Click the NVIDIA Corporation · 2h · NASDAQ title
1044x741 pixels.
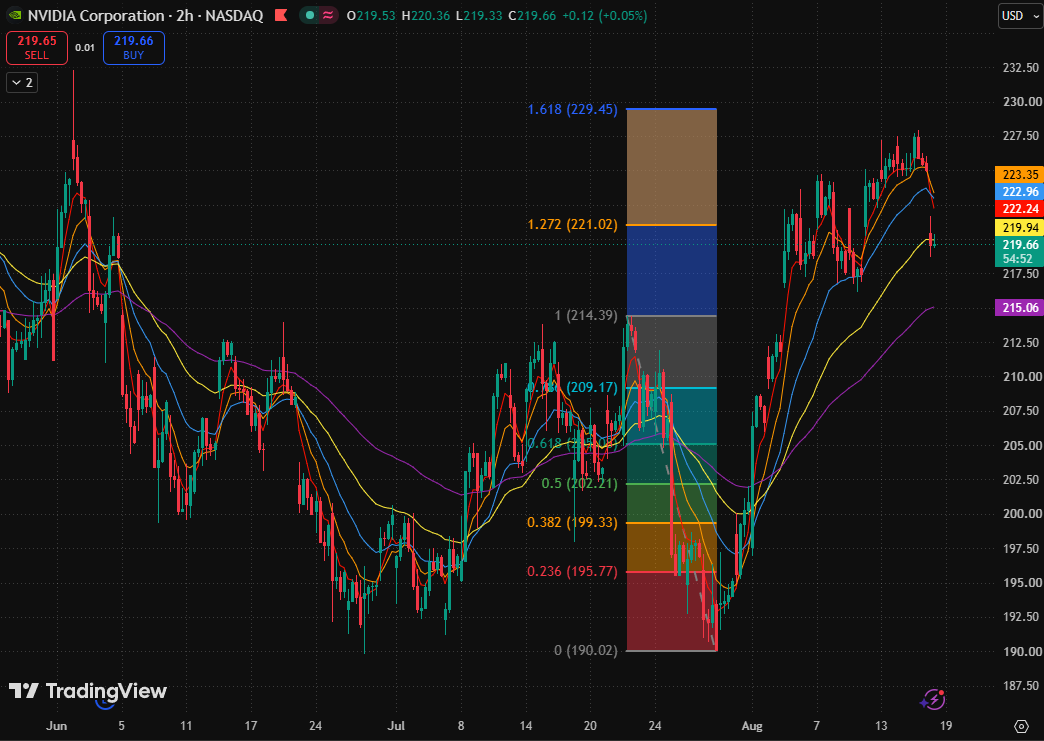pyautogui.click(x=145, y=15)
